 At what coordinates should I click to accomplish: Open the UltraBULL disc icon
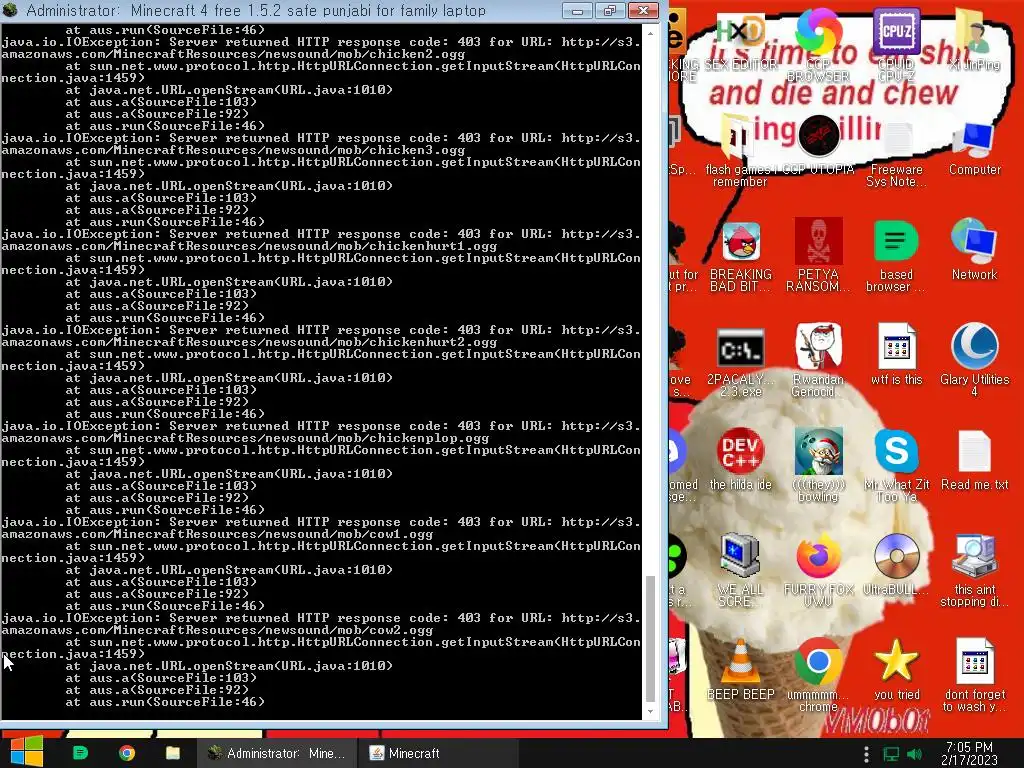tap(896, 556)
